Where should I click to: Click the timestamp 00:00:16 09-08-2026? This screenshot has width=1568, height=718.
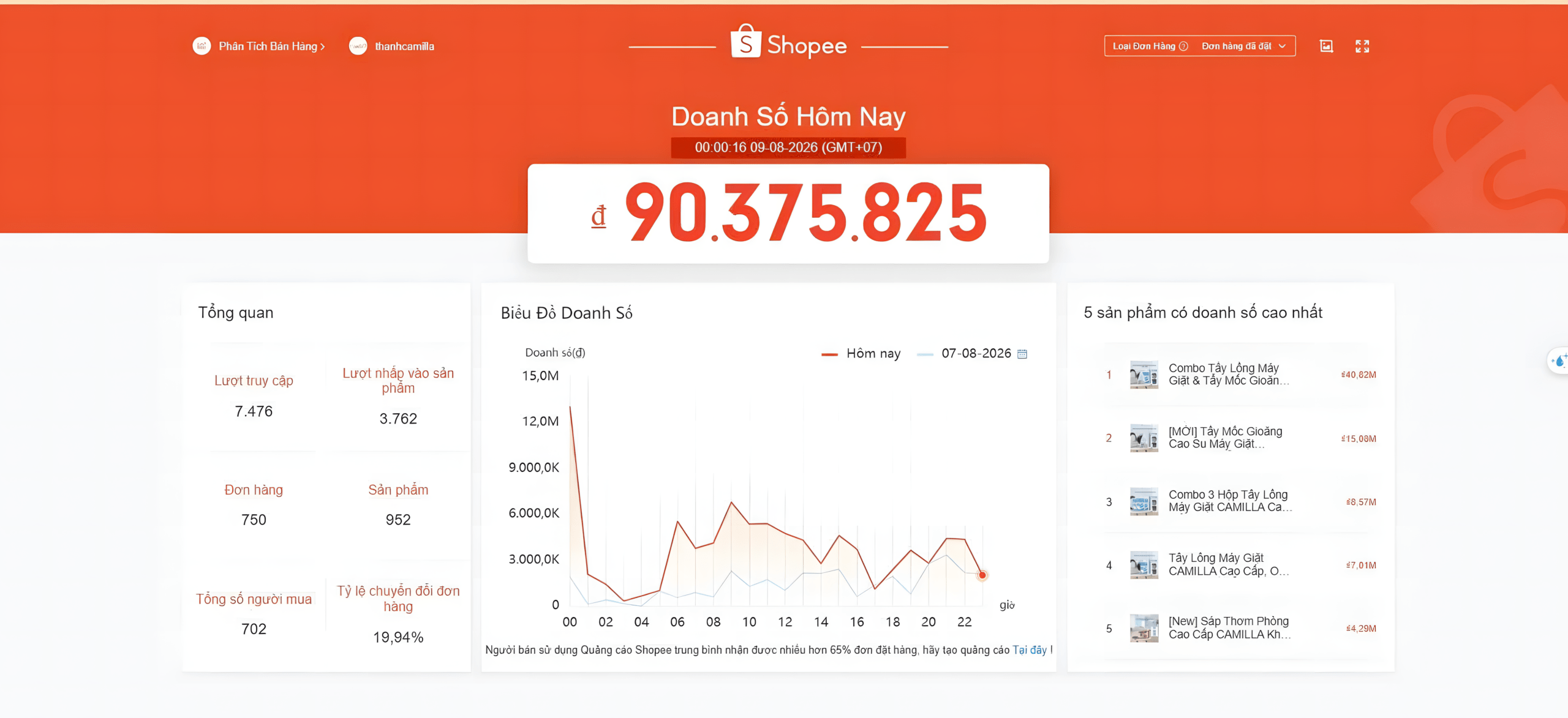(788, 148)
